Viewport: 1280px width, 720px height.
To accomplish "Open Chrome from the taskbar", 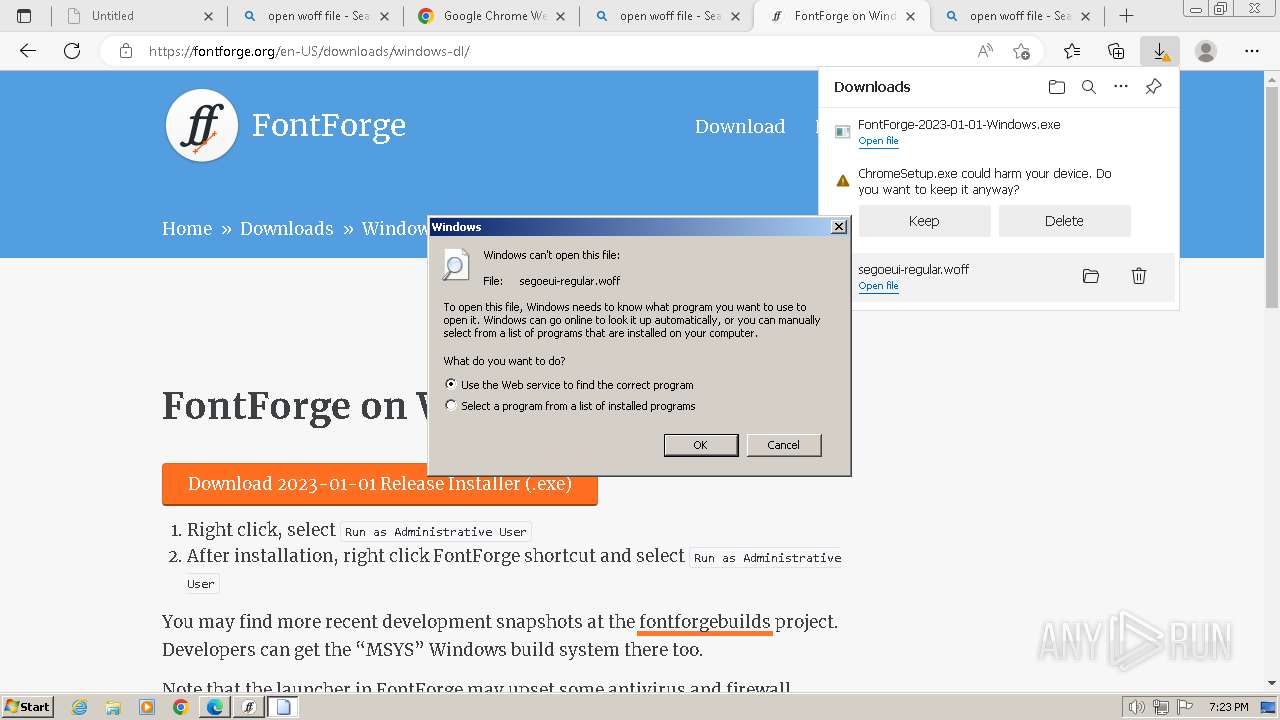I will click(x=180, y=707).
